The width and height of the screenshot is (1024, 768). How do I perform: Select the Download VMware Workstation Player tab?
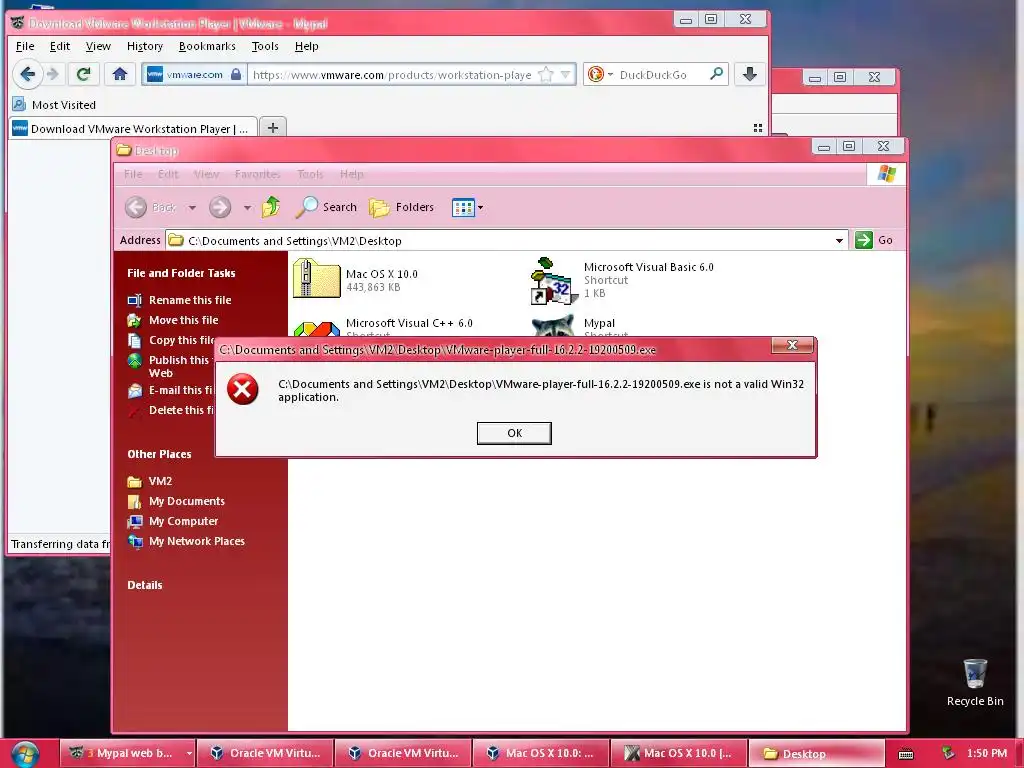click(x=132, y=129)
